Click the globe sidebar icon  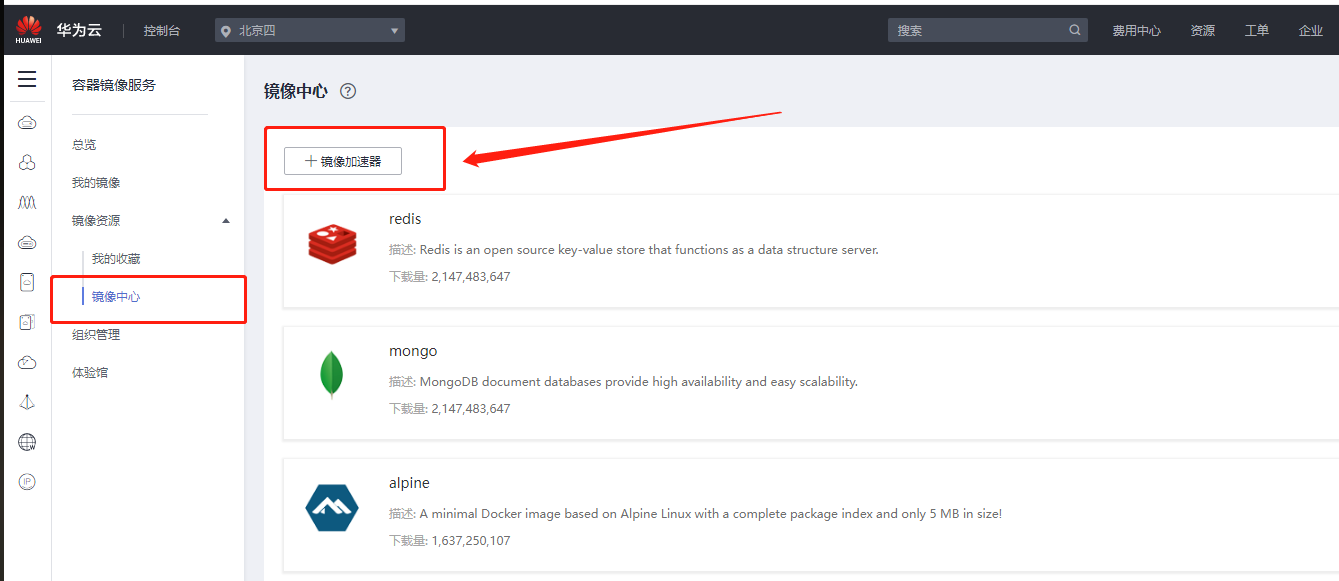pyautogui.click(x=27, y=442)
